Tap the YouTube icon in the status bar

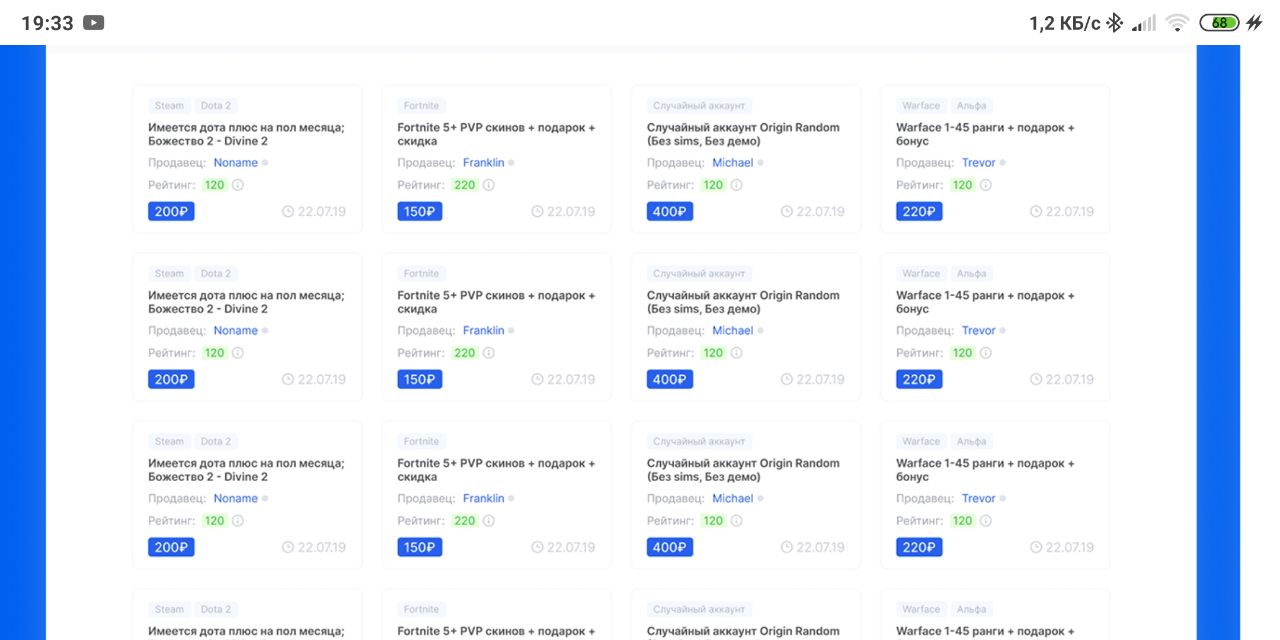tap(93, 22)
